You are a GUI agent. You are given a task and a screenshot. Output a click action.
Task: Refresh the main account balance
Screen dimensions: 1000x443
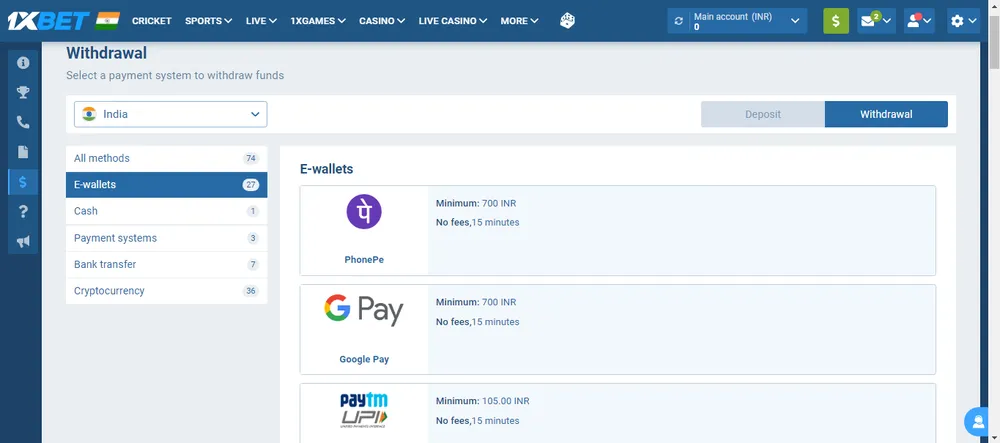tap(678, 21)
